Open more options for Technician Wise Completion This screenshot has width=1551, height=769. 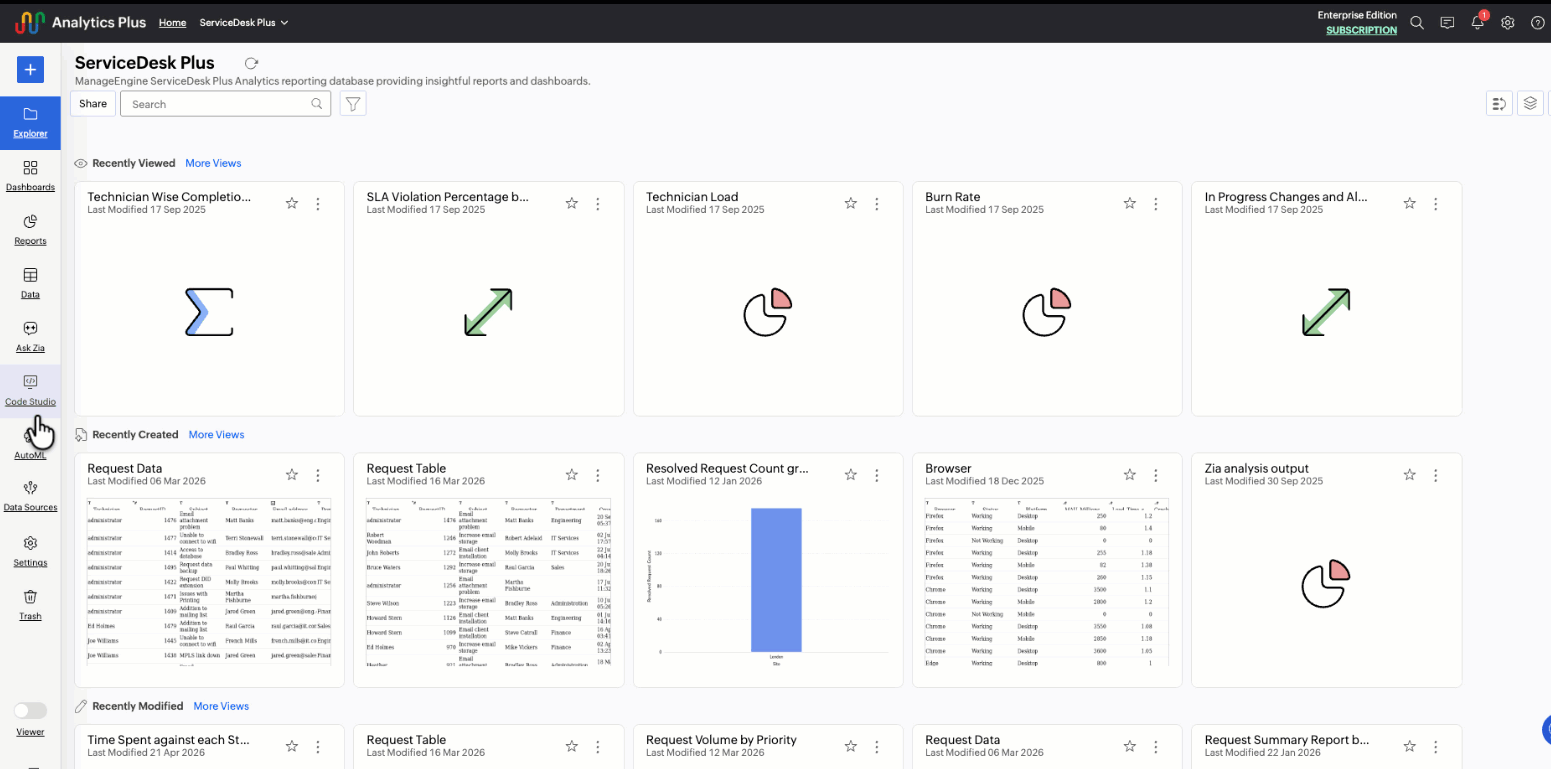coord(318,203)
